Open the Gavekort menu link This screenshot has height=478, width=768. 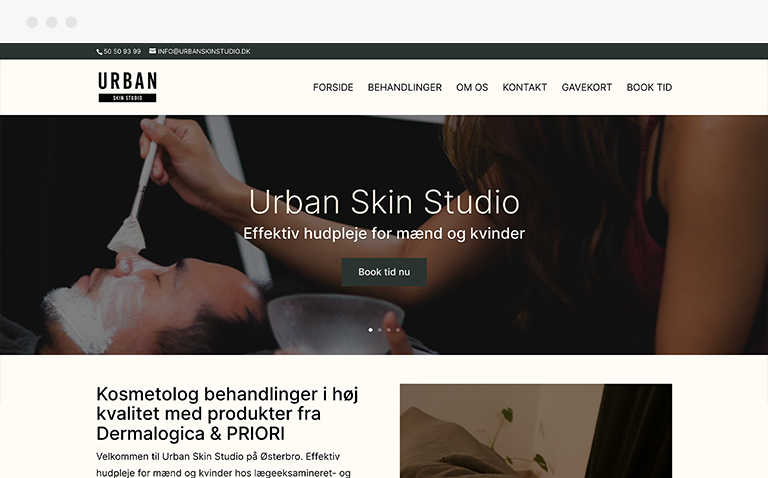click(x=587, y=87)
